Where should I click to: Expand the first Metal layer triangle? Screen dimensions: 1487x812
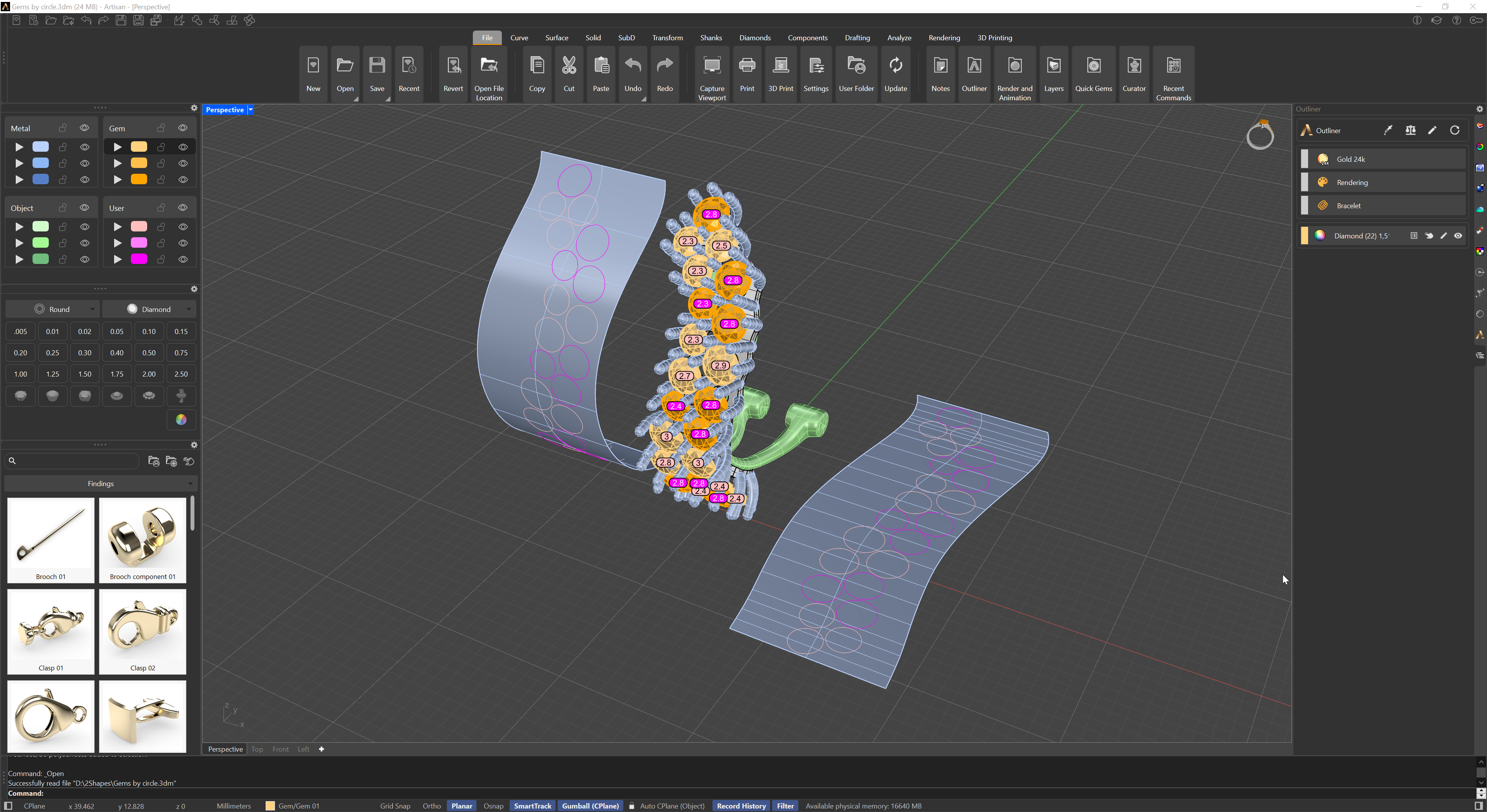[x=19, y=147]
